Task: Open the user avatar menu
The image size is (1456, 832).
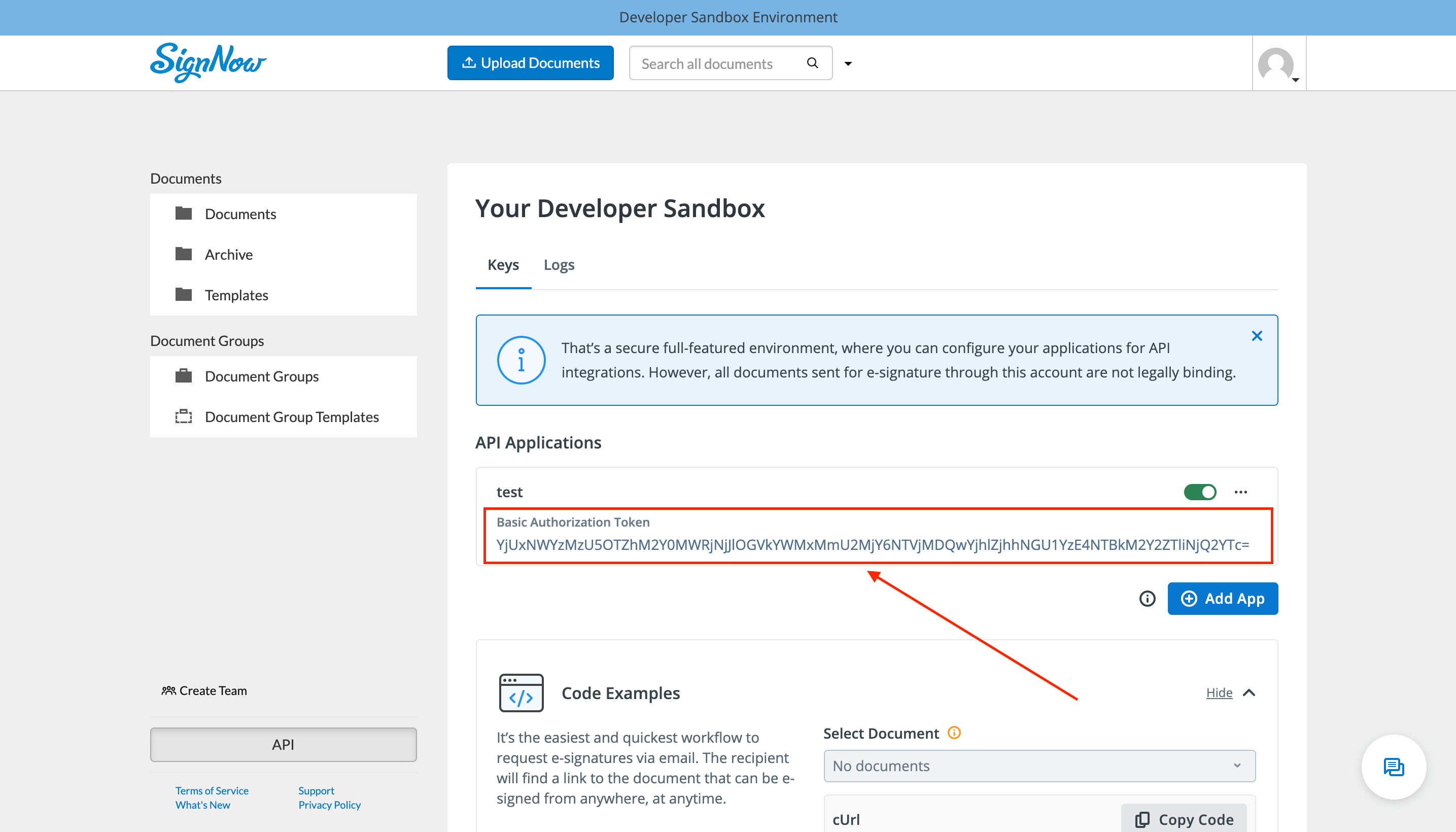Action: tap(1279, 64)
